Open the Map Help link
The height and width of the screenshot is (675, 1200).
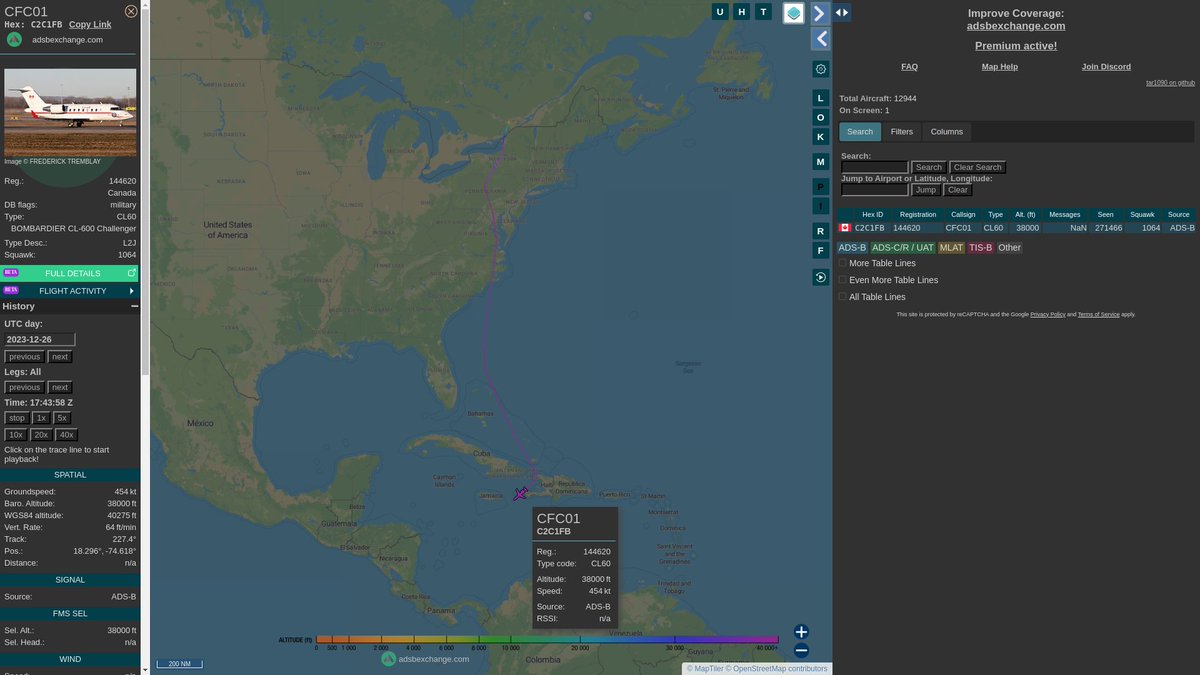[1000, 66]
